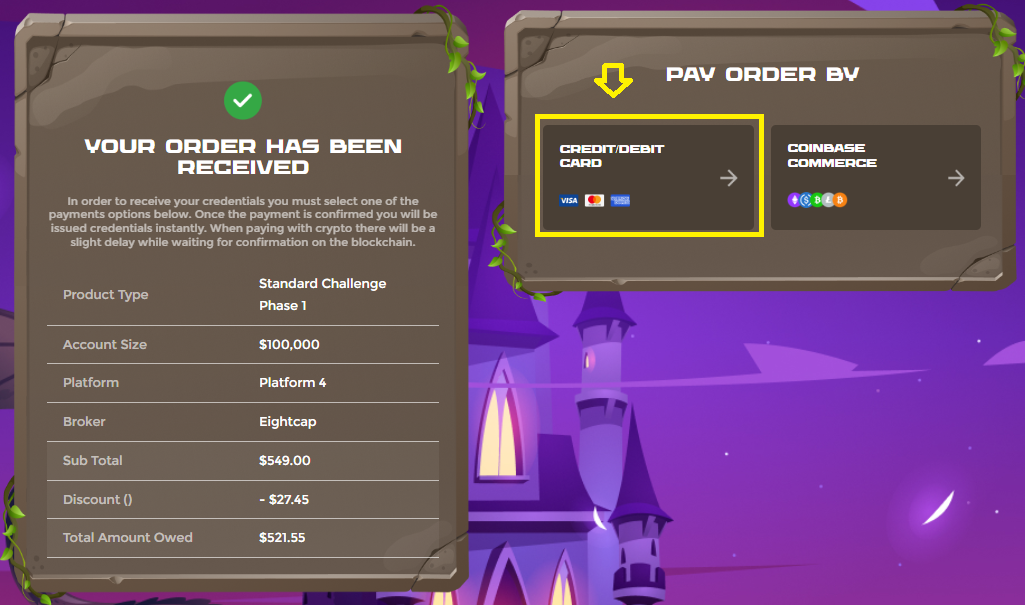Click the Mastercard logo
This screenshot has height=605, width=1025.
[594, 201]
